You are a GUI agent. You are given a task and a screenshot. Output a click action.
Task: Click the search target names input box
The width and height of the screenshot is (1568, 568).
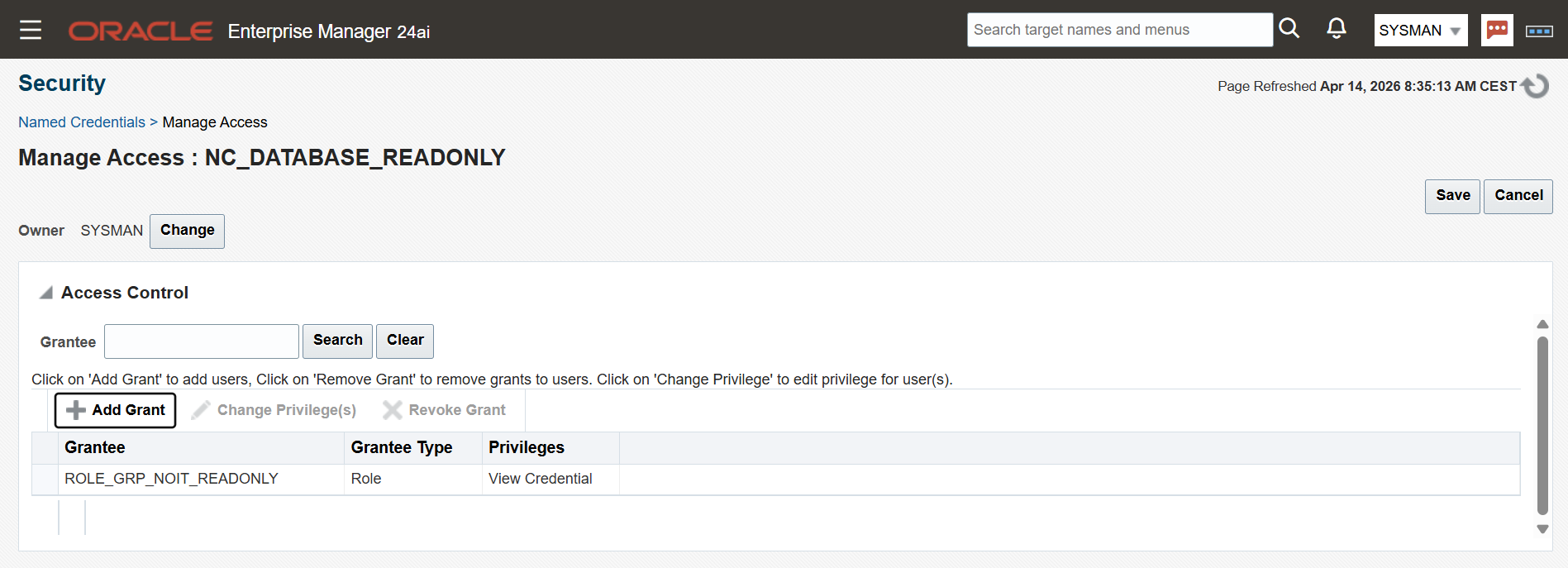pyautogui.click(x=1119, y=30)
